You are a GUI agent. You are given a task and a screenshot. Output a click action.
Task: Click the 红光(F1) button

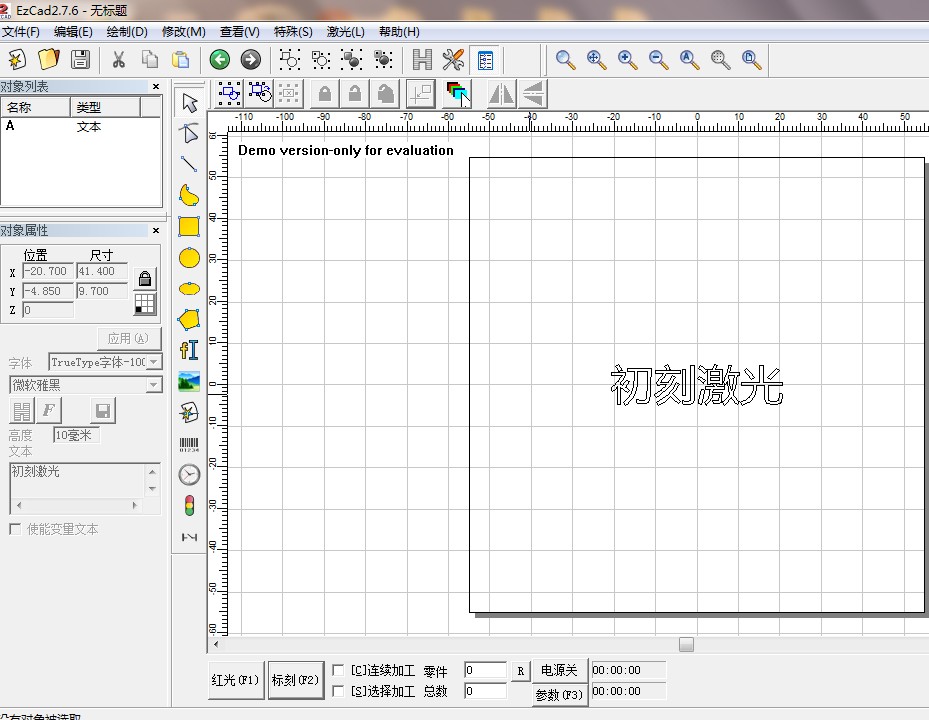(236, 680)
